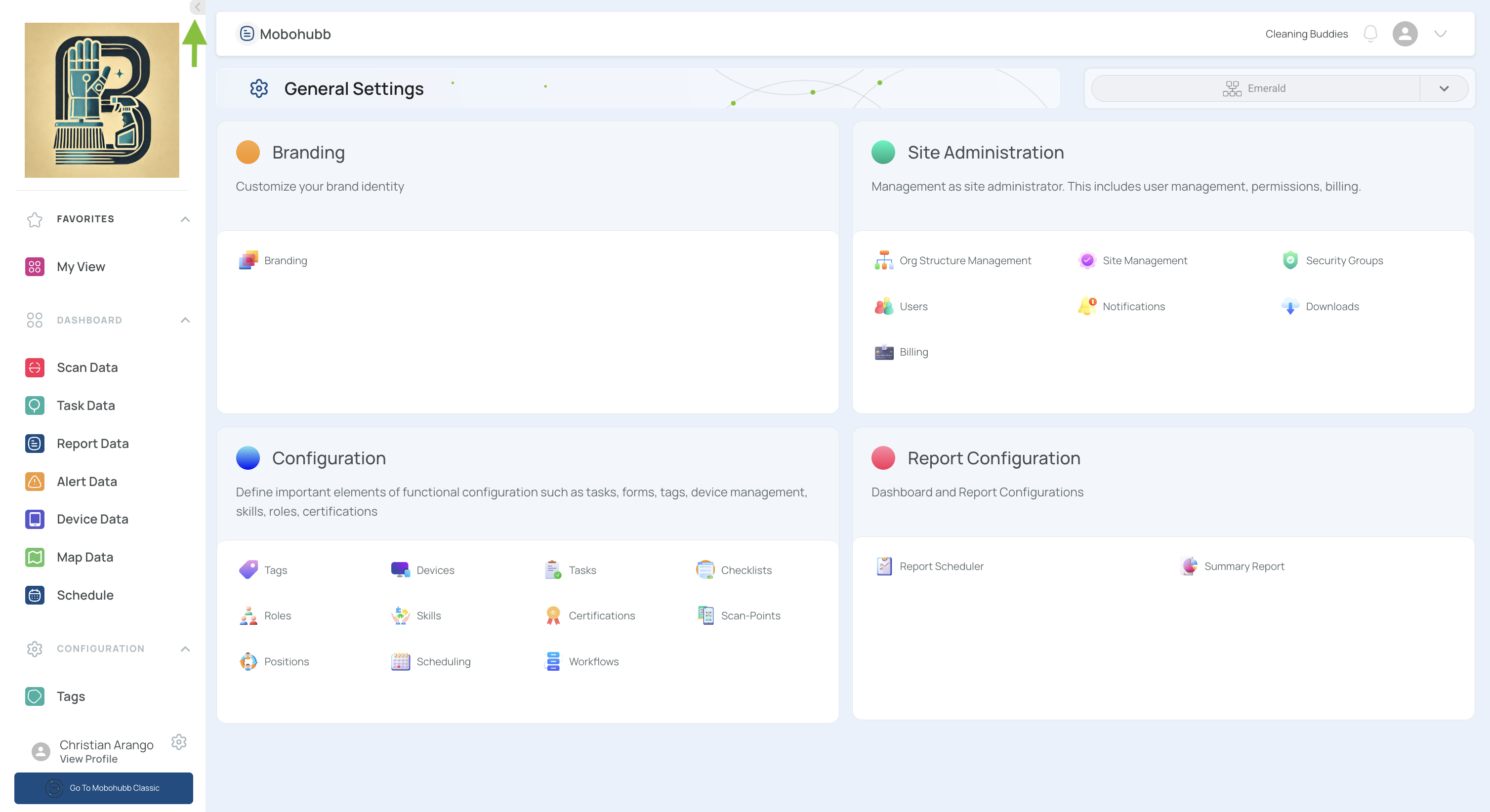Select Schedule from the sidebar
This screenshot has height=812, width=1490.
coord(85,595)
